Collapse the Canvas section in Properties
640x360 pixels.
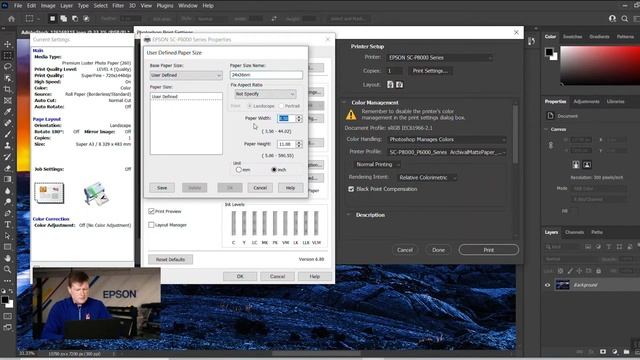click(547, 129)
